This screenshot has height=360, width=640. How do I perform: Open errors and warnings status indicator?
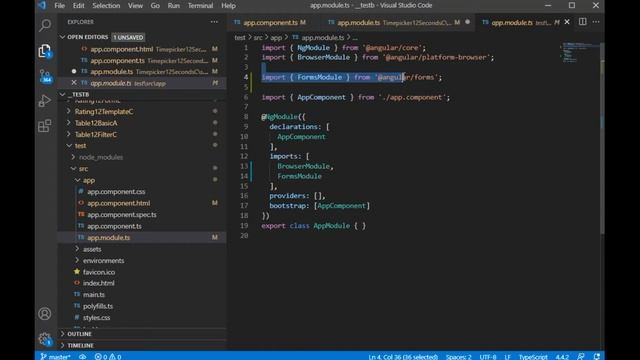pyautogui.click(x=108, y=356)
